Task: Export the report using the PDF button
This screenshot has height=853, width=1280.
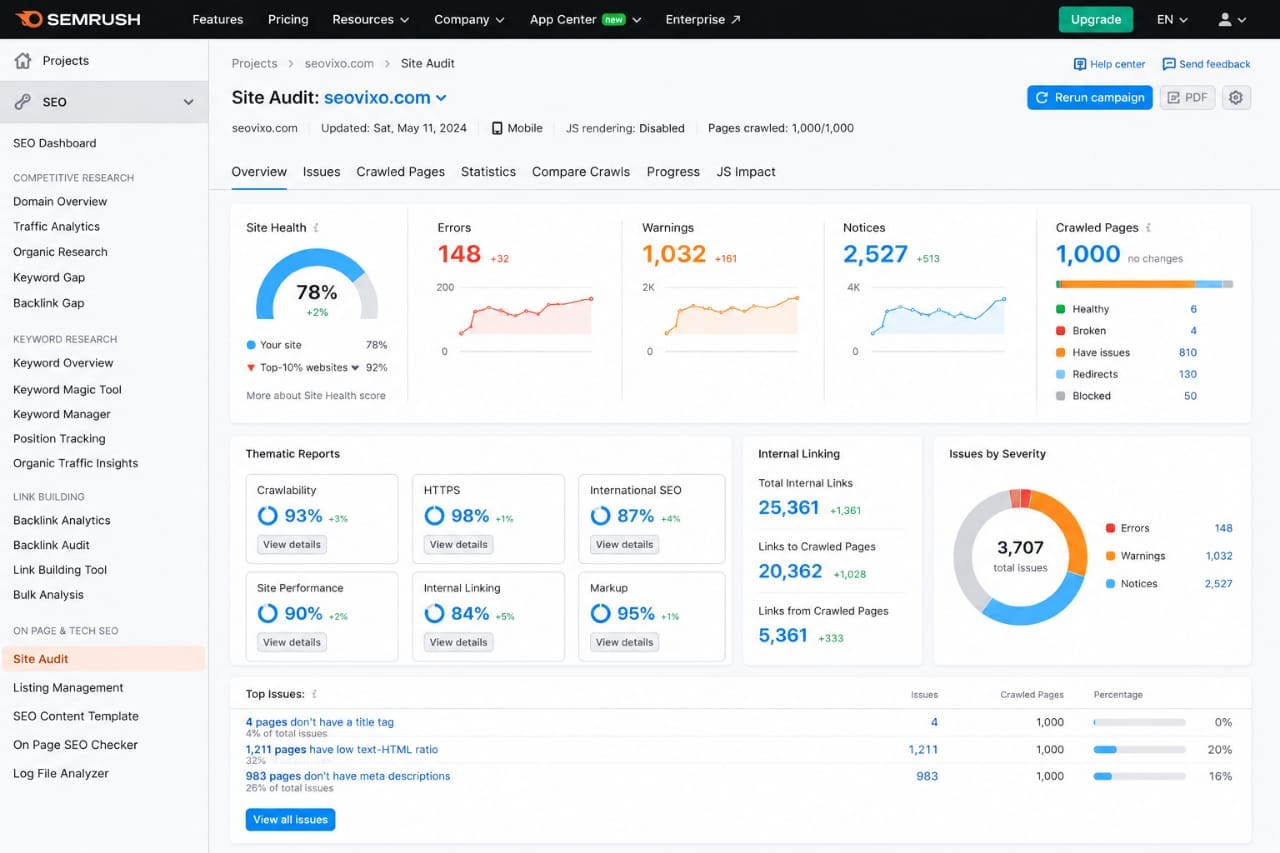Action: [x=1187, y=98]
